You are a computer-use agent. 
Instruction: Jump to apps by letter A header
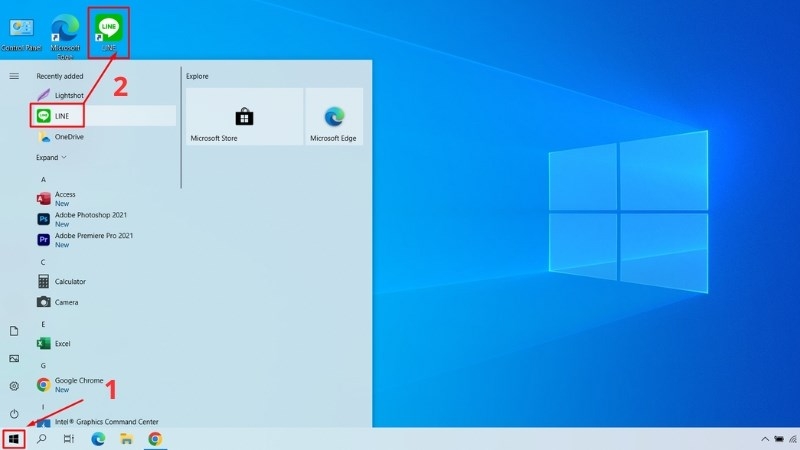43,180
